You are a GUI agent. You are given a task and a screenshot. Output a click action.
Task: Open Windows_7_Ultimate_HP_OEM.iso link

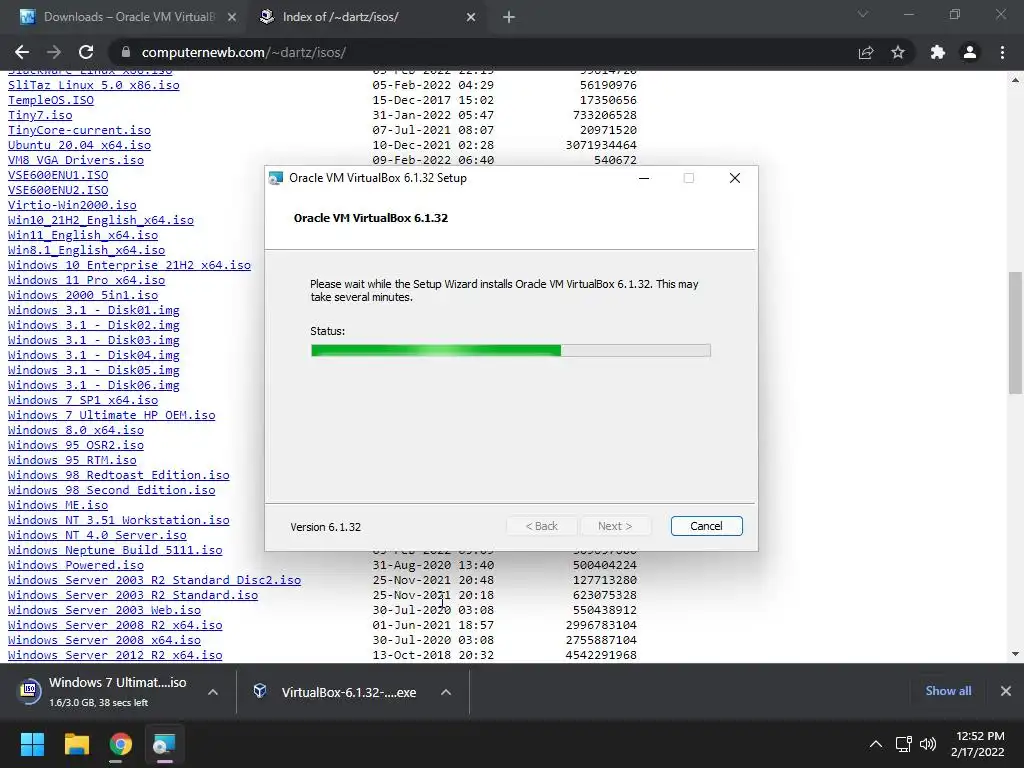coord(112,415)
